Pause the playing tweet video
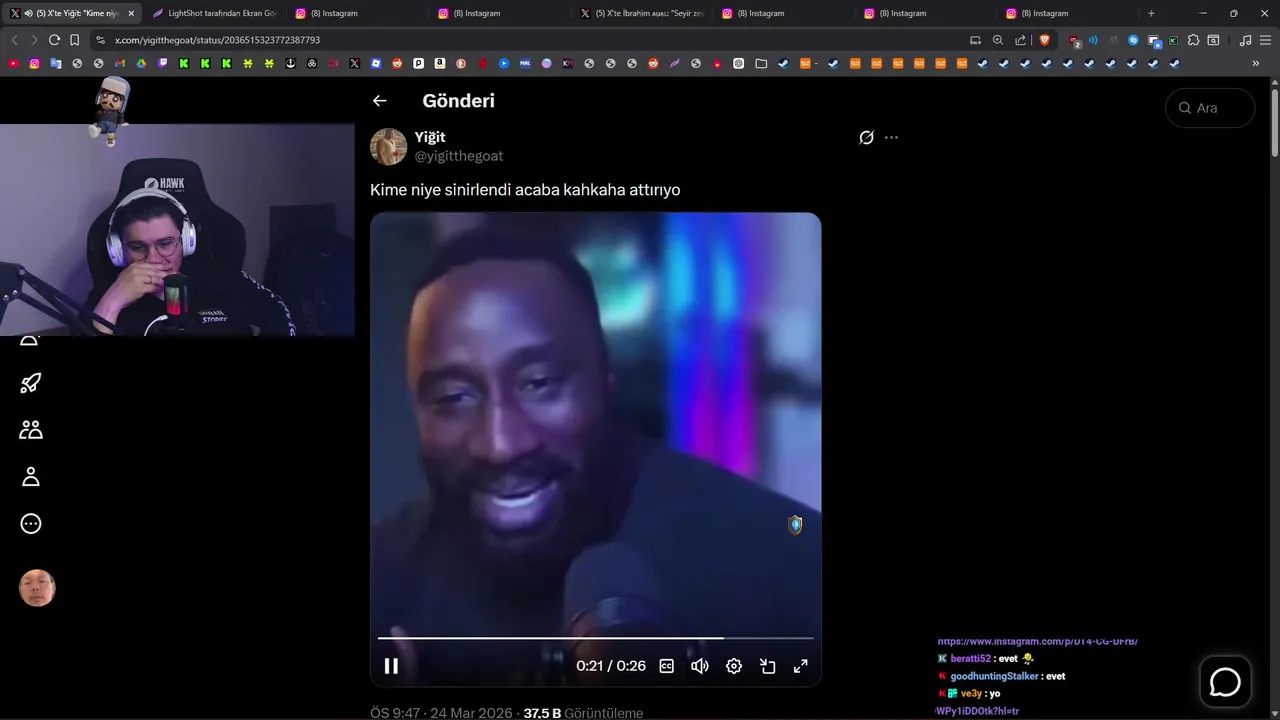The width and height of the screenshot is (1280, 720). (x=391, y=666)
